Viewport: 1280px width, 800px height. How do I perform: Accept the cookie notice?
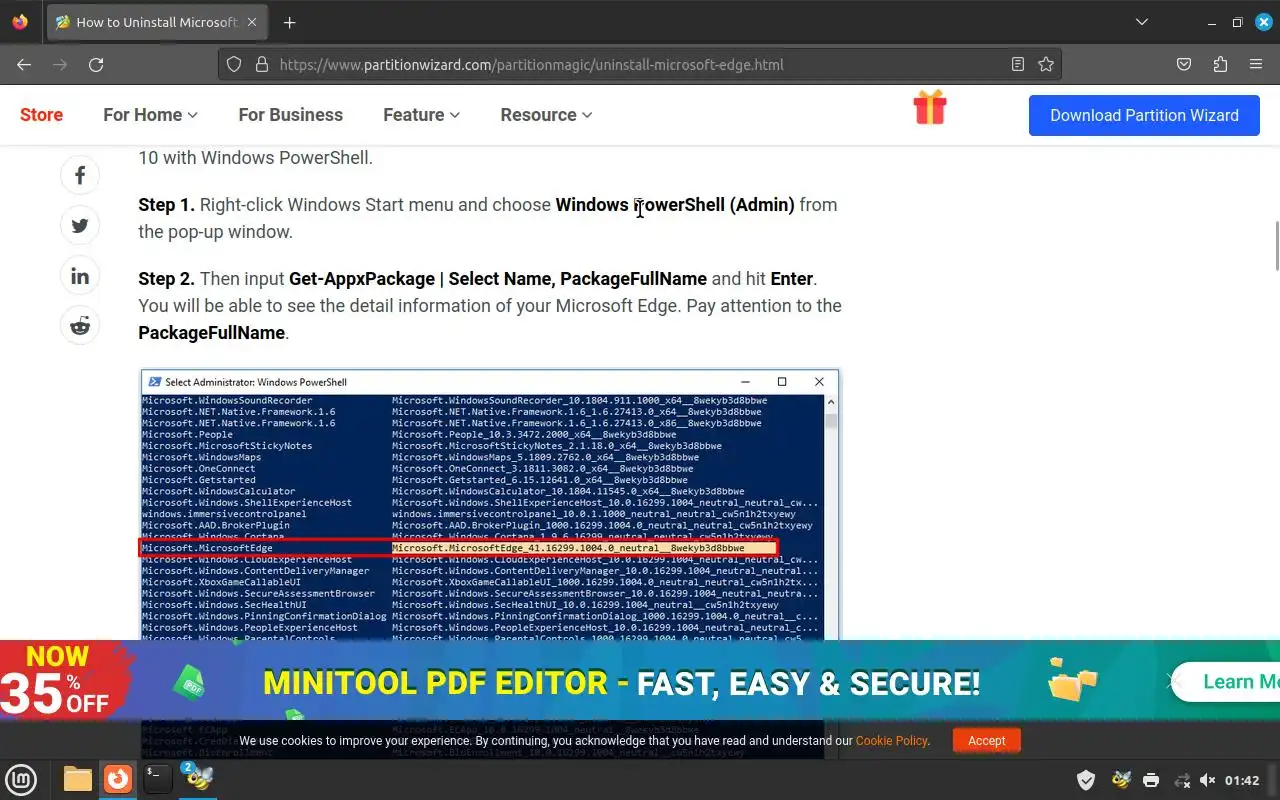(986, 740)
